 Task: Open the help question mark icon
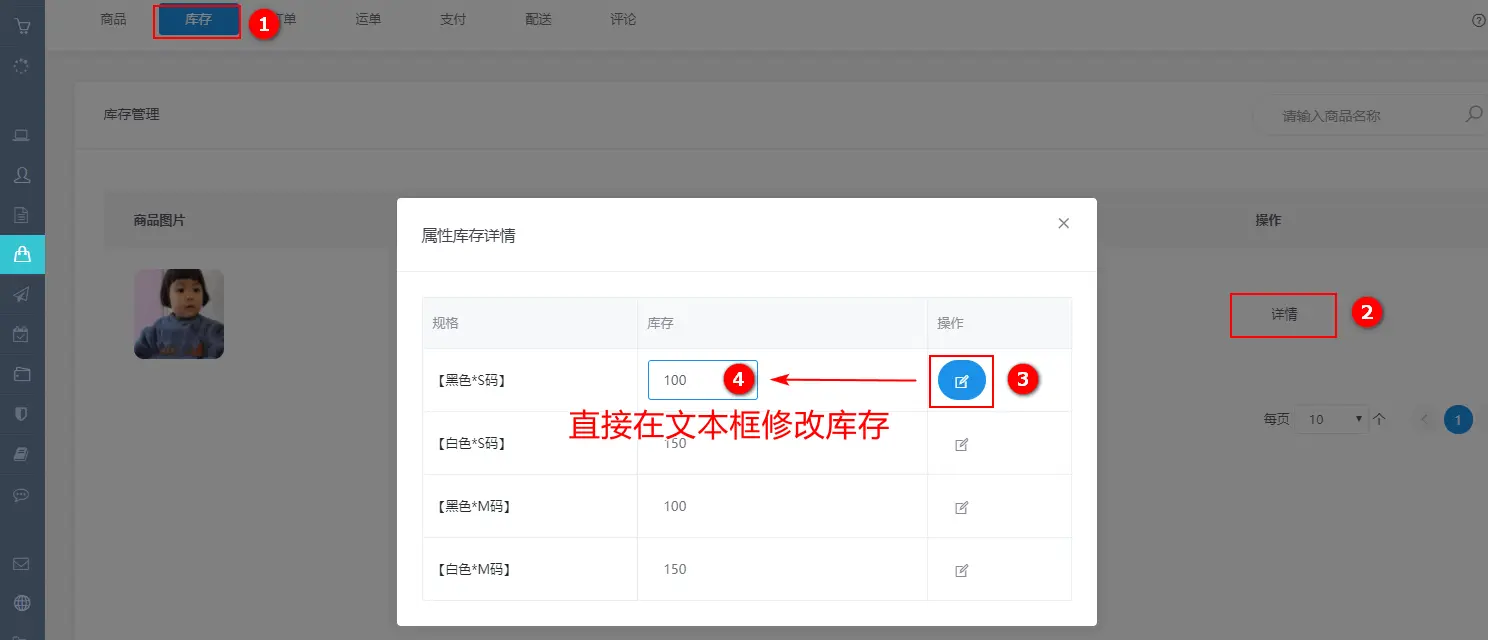point(1479,20)
